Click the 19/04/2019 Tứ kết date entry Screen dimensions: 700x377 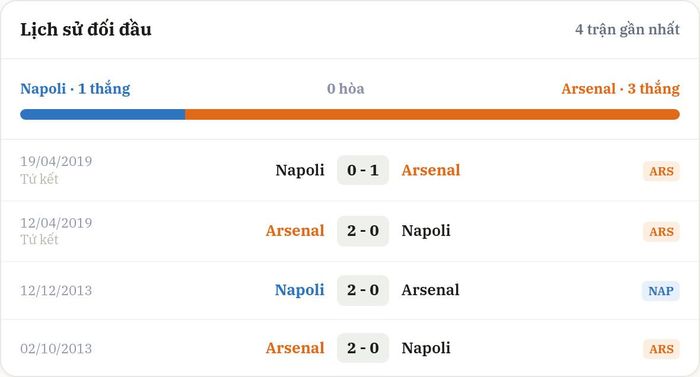[x=56, y=170]
